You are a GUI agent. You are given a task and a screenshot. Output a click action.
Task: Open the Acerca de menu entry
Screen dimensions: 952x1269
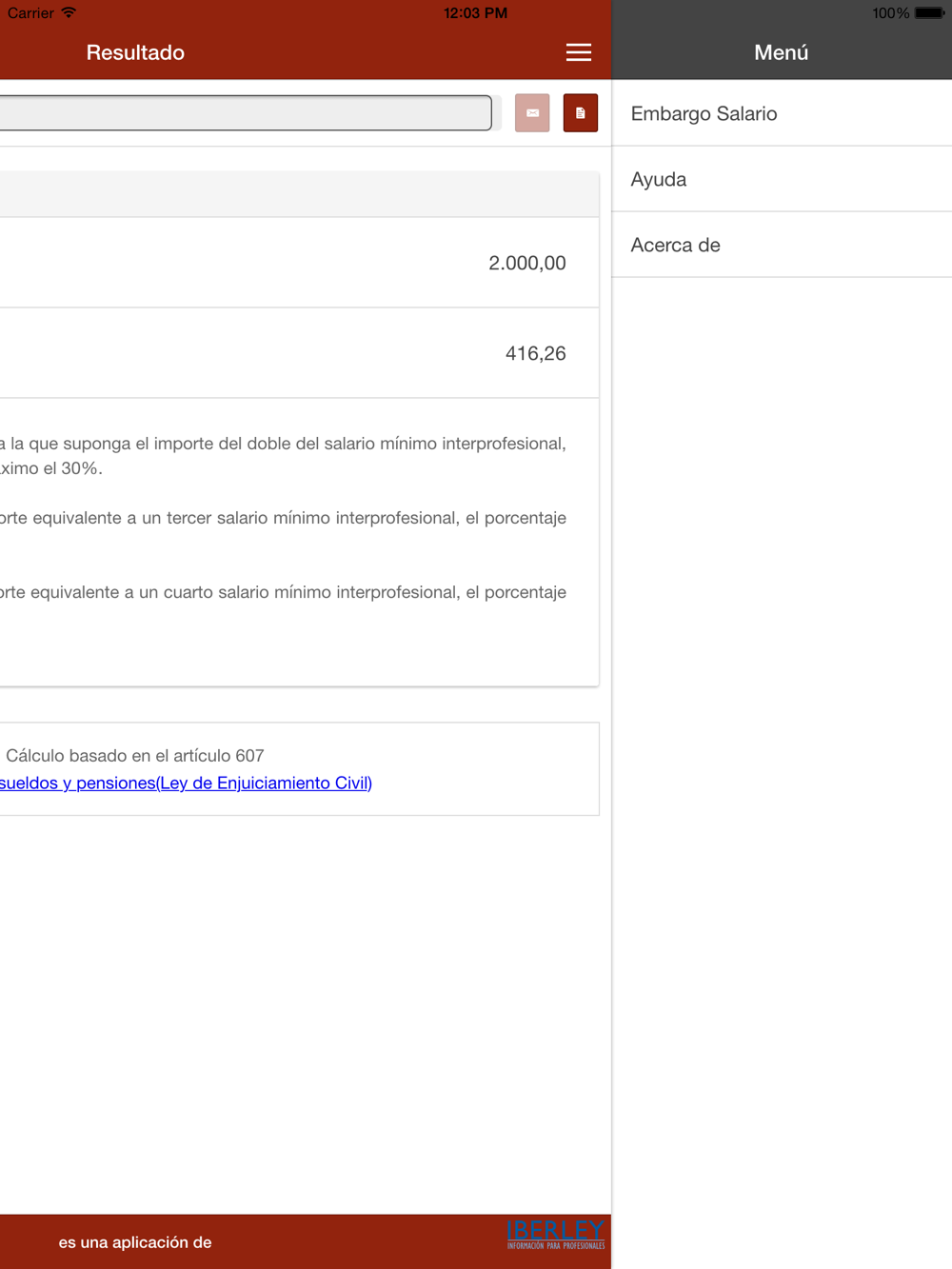click(x=782, y=245)
